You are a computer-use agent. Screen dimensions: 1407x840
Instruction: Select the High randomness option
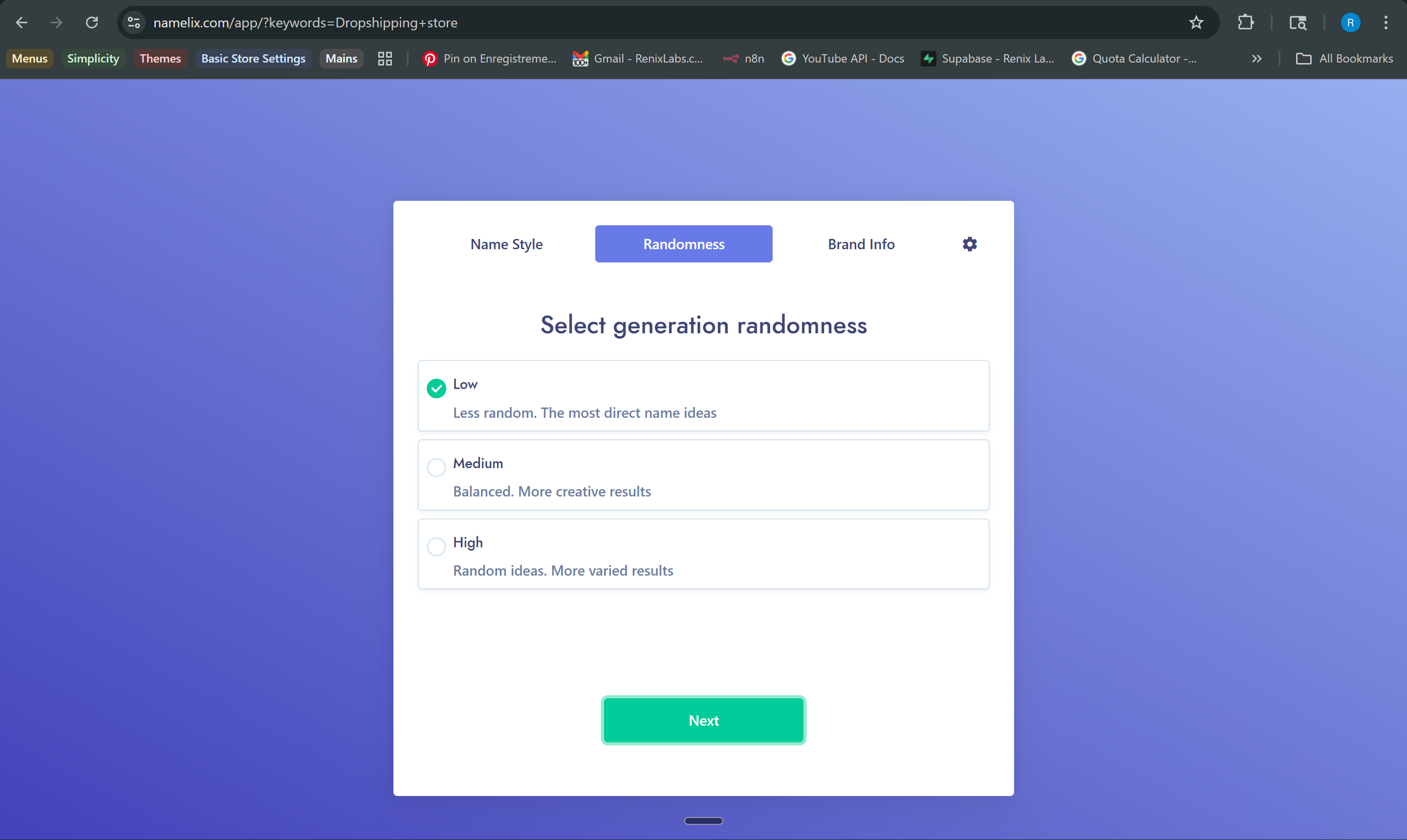click(x=436, y=546)
